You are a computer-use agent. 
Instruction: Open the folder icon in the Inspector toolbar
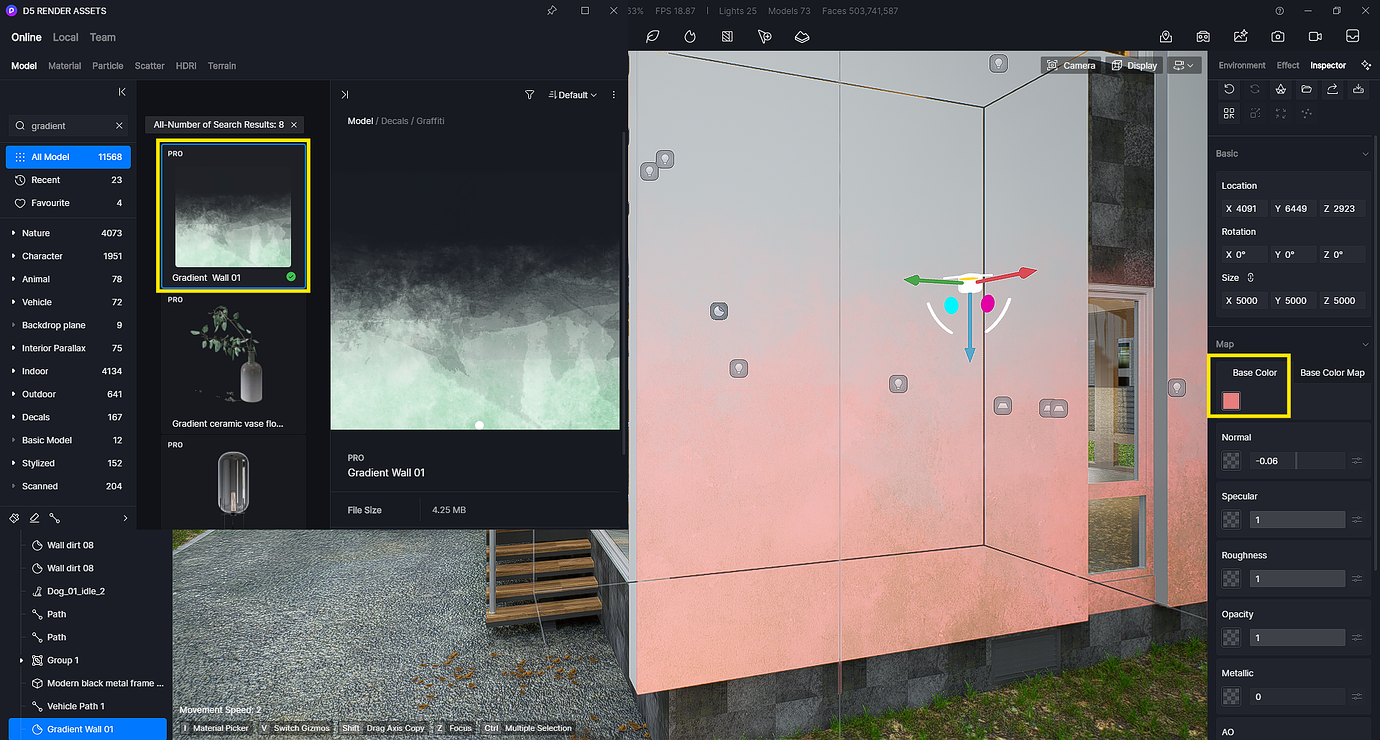(1306, 89)
